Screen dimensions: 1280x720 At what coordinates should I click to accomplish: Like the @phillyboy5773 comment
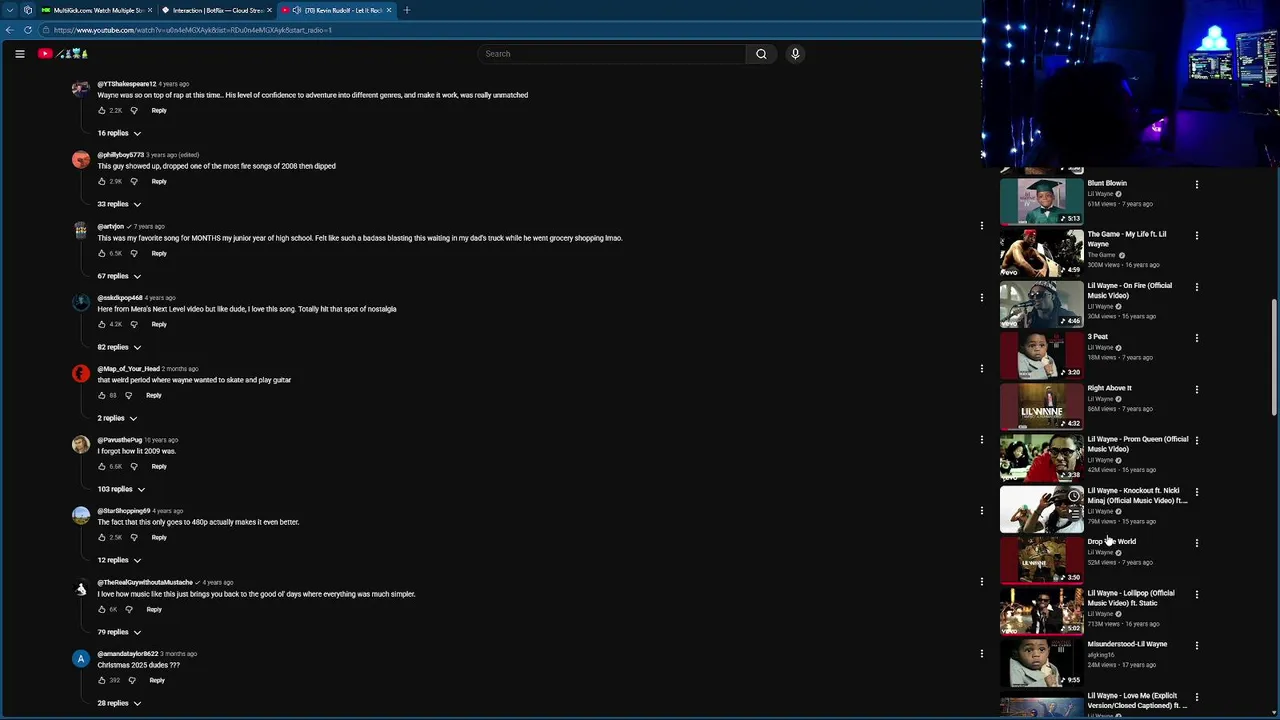pyautogui.click(x=102, y=181)
